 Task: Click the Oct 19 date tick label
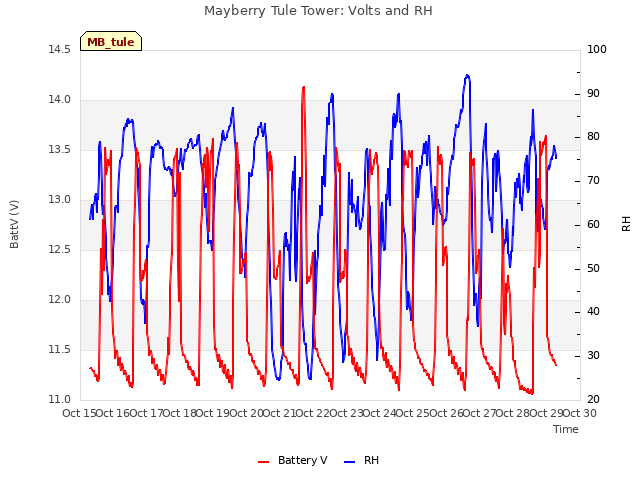coord(213,413)
